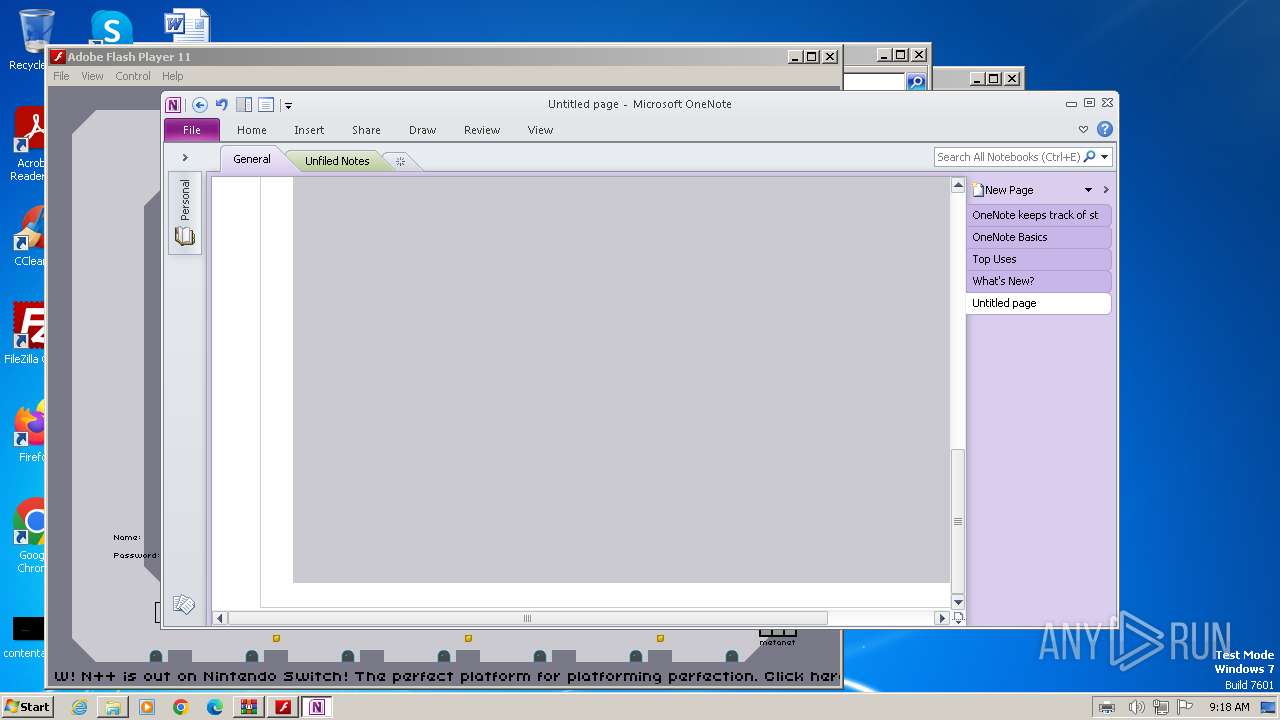This screenshot has width=1280, height=720.
Task: Click the Undo icon in OneNote
Action: pos(222,104)
